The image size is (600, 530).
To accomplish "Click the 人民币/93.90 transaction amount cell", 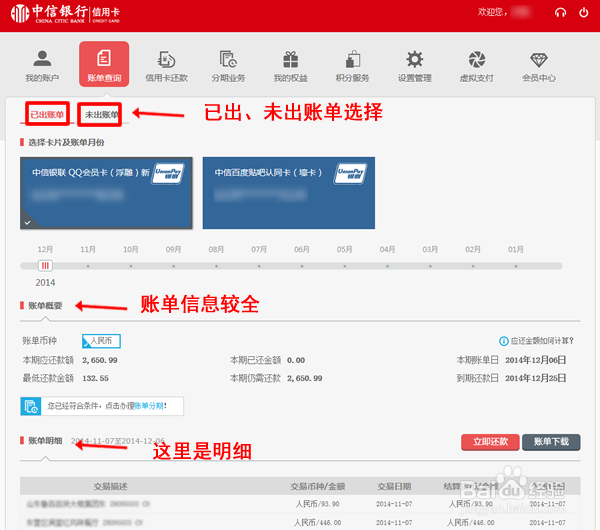I will click(x=318, y=504).
